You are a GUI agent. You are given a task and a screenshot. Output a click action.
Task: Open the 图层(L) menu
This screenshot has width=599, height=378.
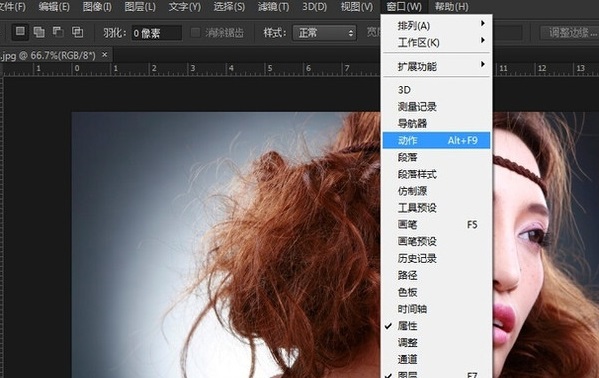click(x=140, y=6)
